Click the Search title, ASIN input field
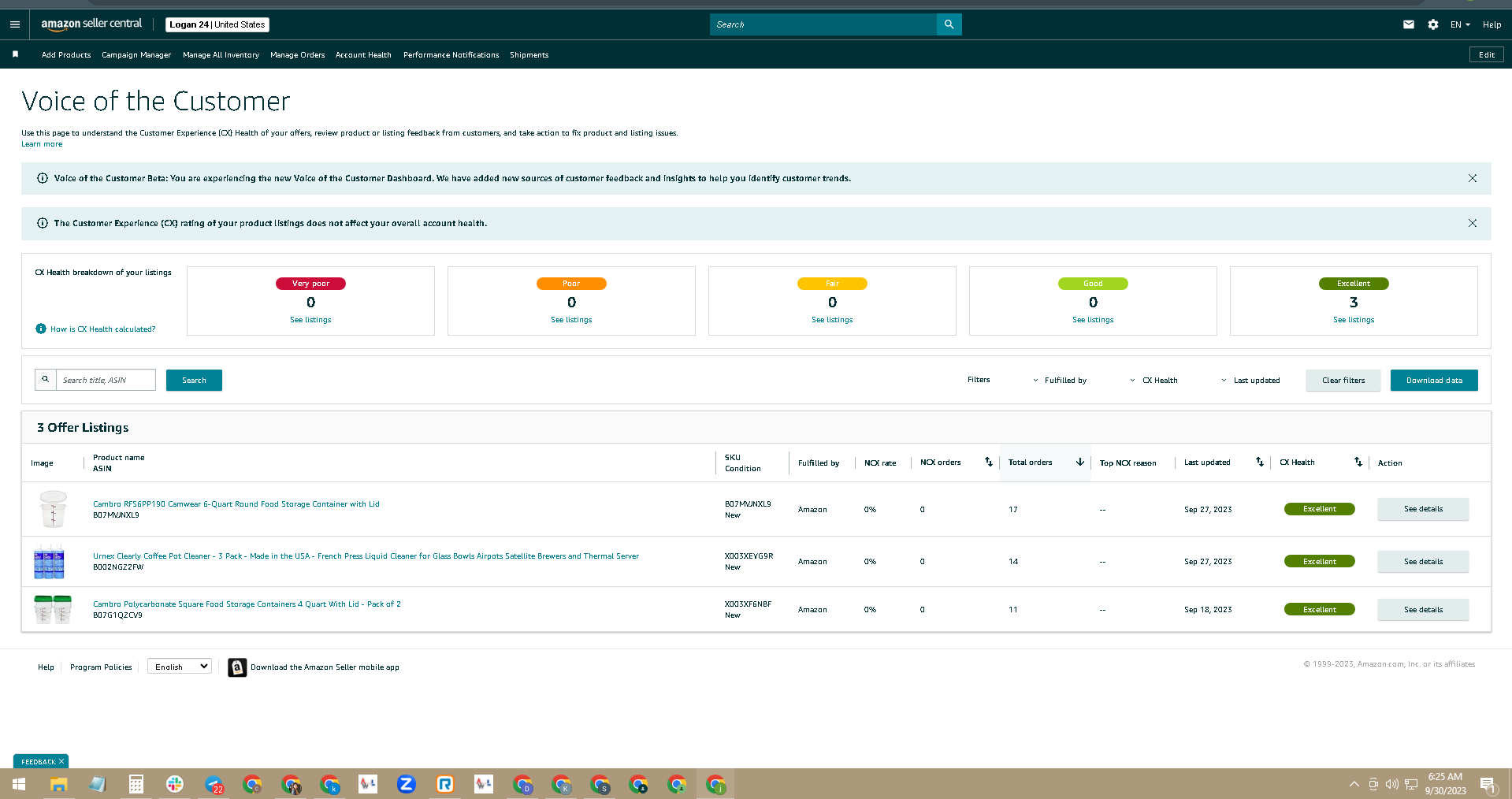The width and height of the screenshot is (1512, 799). tap(106, 380)
